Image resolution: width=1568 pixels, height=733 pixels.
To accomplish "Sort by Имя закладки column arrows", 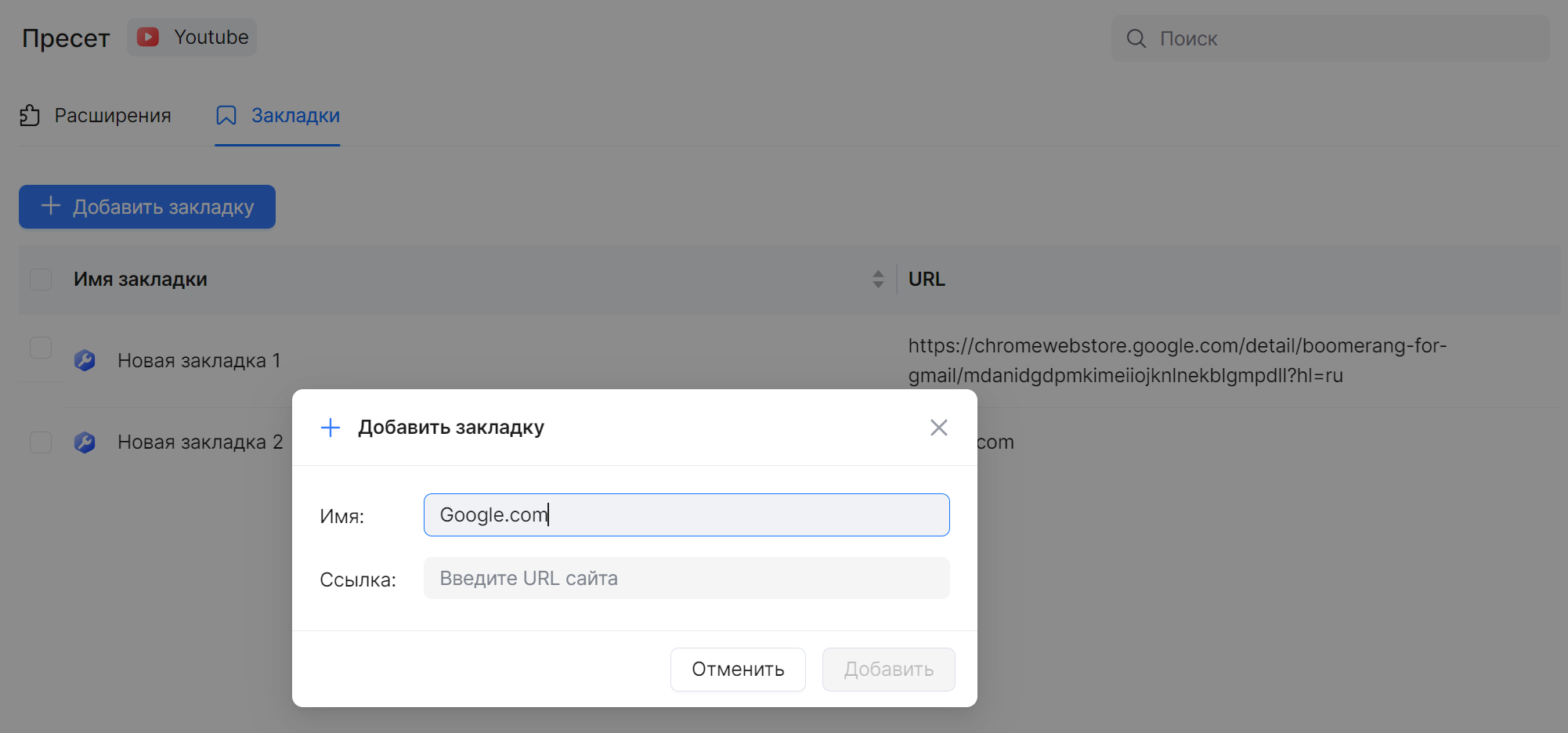I will pos(878,280).
